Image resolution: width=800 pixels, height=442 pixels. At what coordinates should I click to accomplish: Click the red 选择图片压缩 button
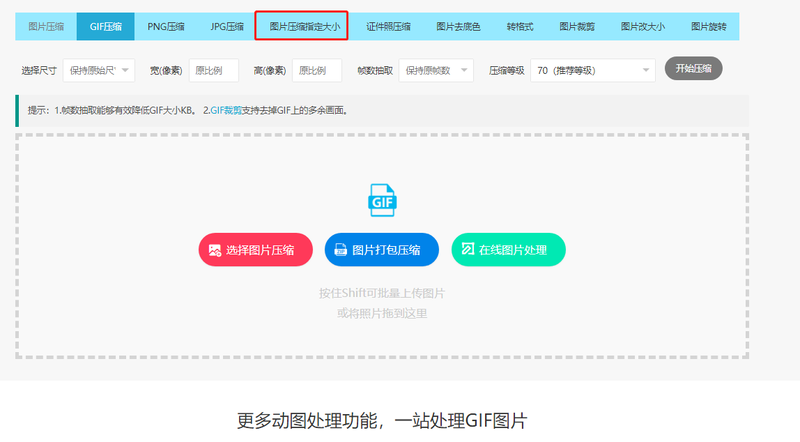[x=256, y=250]
